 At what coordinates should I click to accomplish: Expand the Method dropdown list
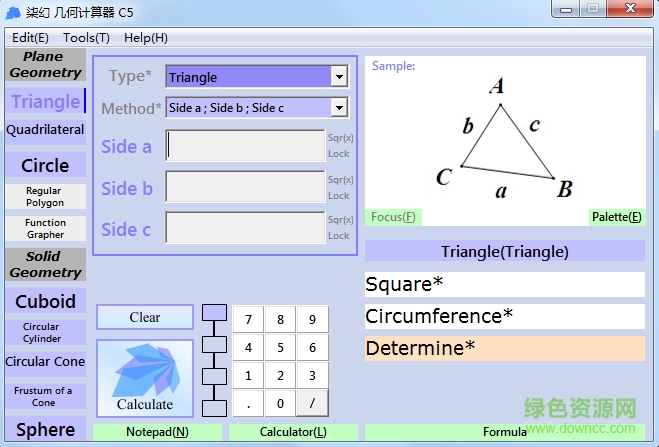click(x=339, y=108)
